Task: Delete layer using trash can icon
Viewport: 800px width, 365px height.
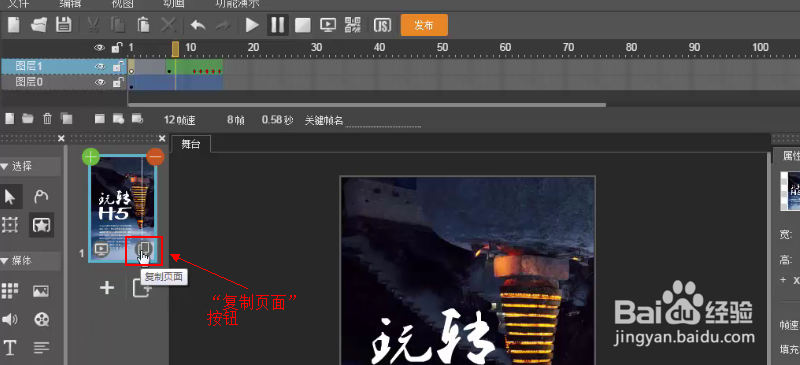Action: click(x=47, y=119)
